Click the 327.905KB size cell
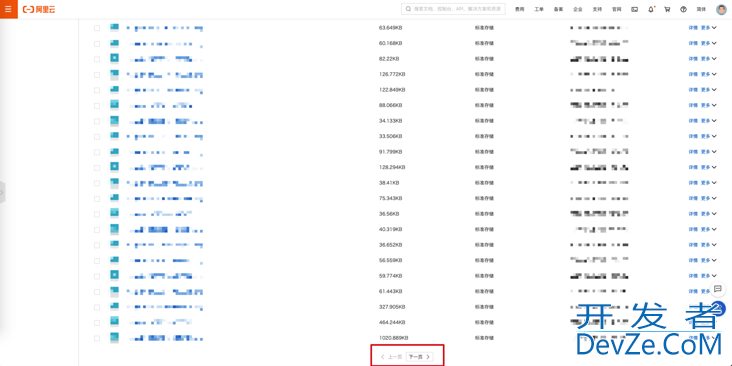This screenshot has height=366, width=732. [x=392, y=307]
